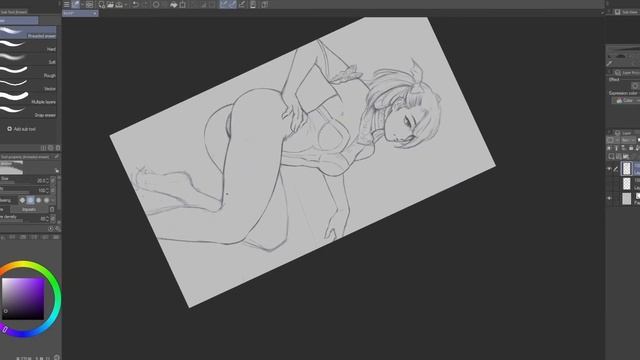The image size is (640, 360).
Task: Select the Rough eraser sub tool
Action: coord(28,72)
